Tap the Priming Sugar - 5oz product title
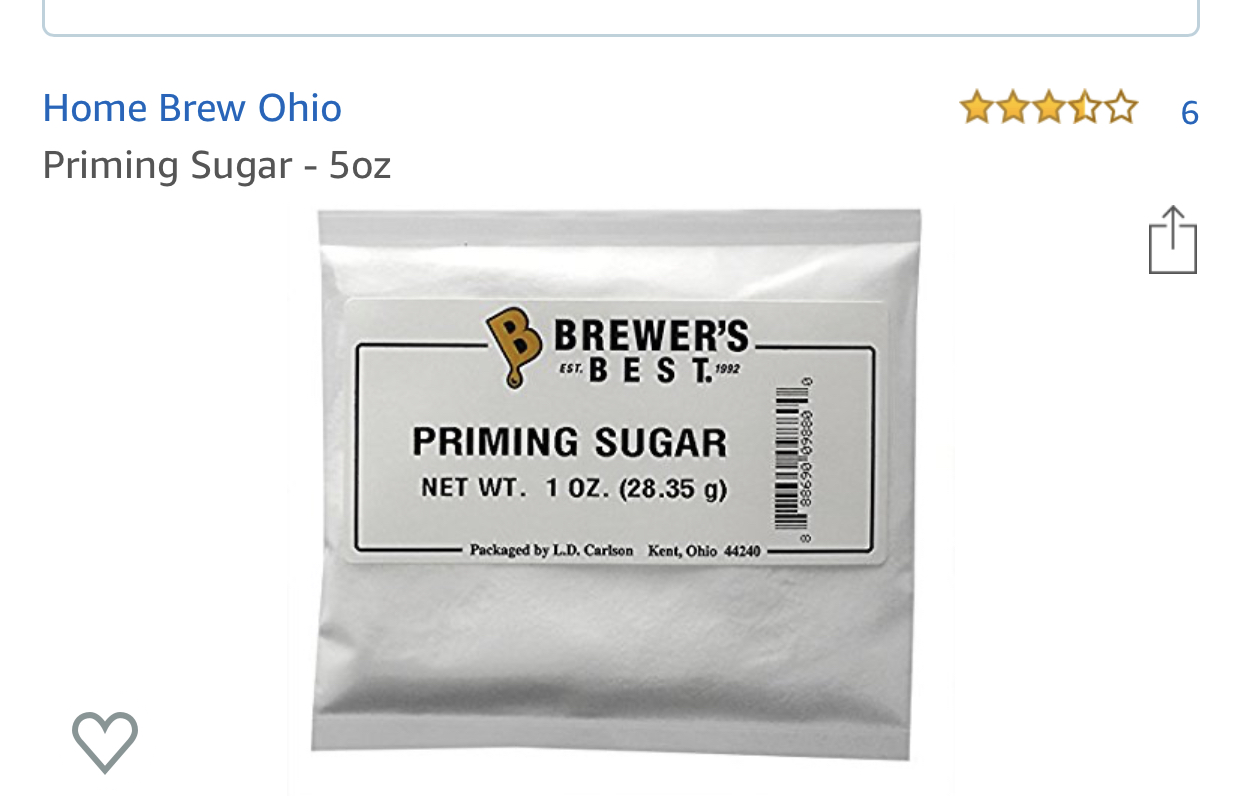The width and height of the screenshot is (1242, 796). coord(217,165)
